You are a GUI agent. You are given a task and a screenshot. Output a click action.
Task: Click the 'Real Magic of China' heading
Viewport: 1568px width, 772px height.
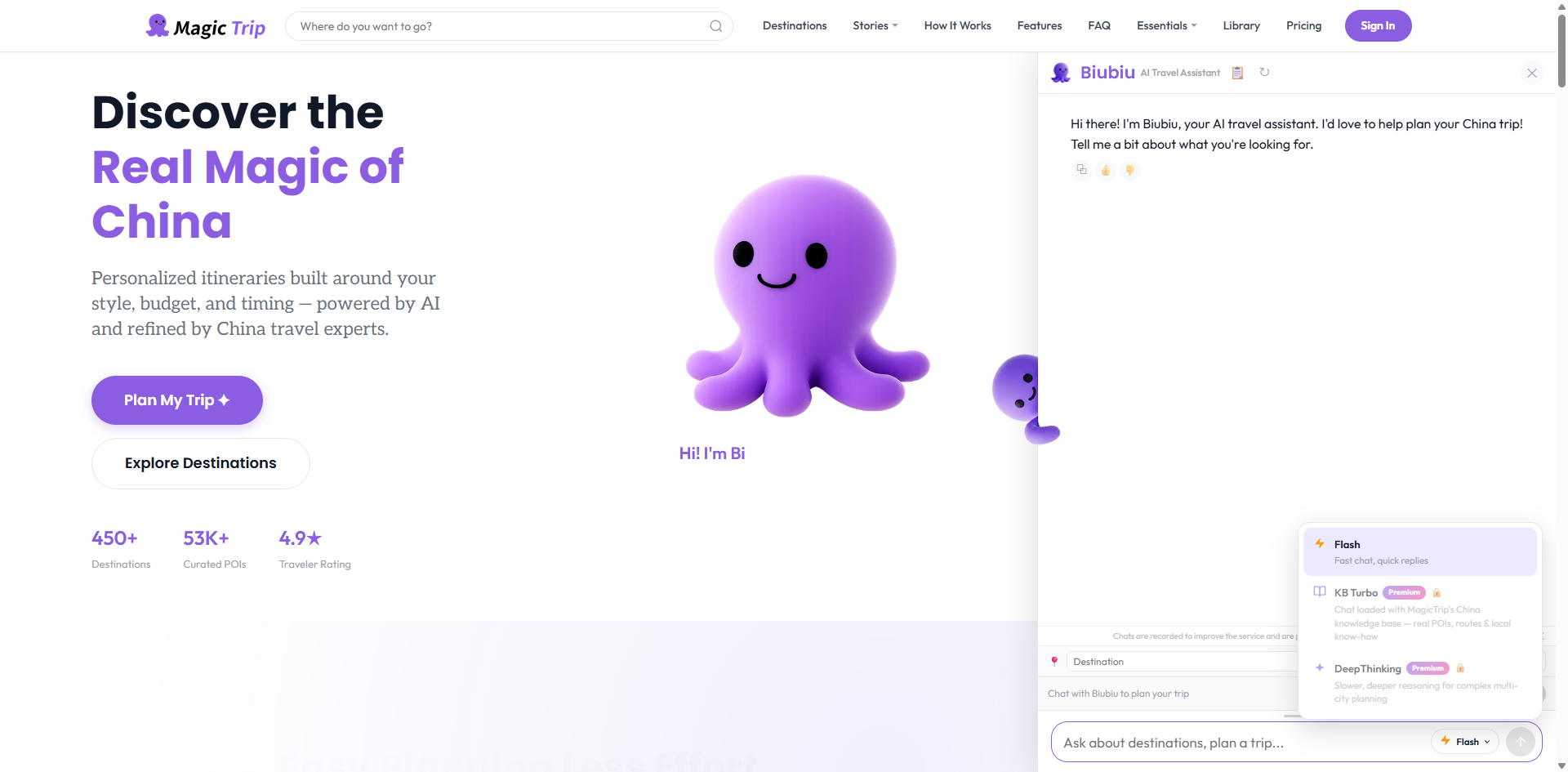point(247,194)
